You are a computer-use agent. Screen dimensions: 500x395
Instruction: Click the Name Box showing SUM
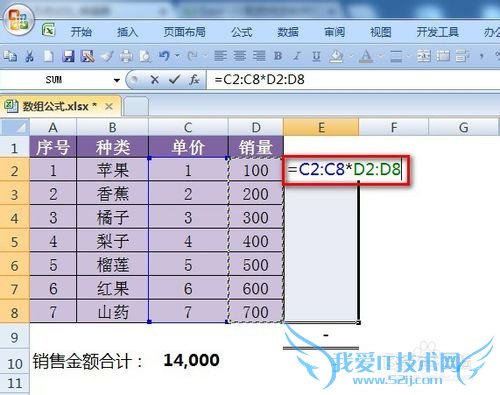[x=55, y=80]
